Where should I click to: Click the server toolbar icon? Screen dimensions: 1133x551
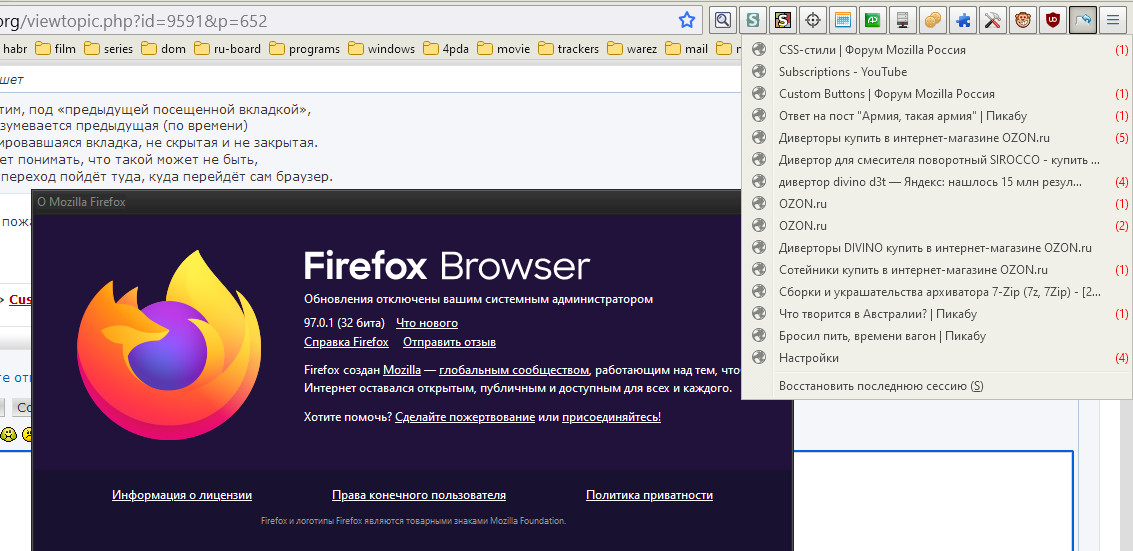902,20
